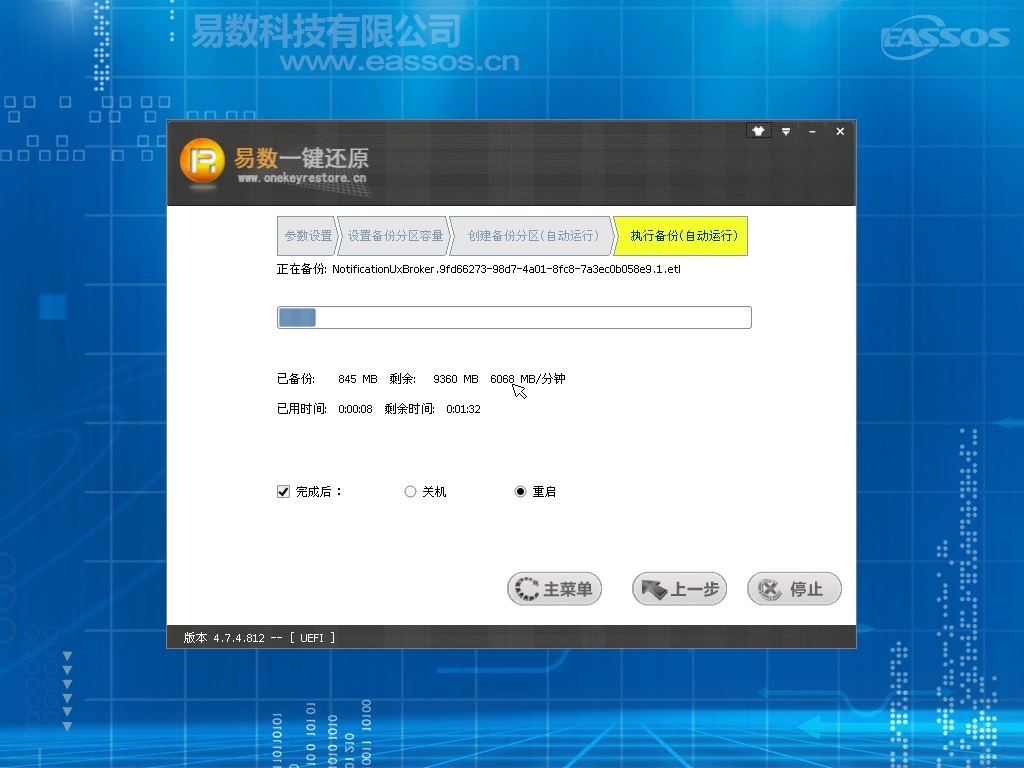Minimize the 易数一键还原 window
Viewport: 1024px width, 768px height.
(x=812, y=132)
